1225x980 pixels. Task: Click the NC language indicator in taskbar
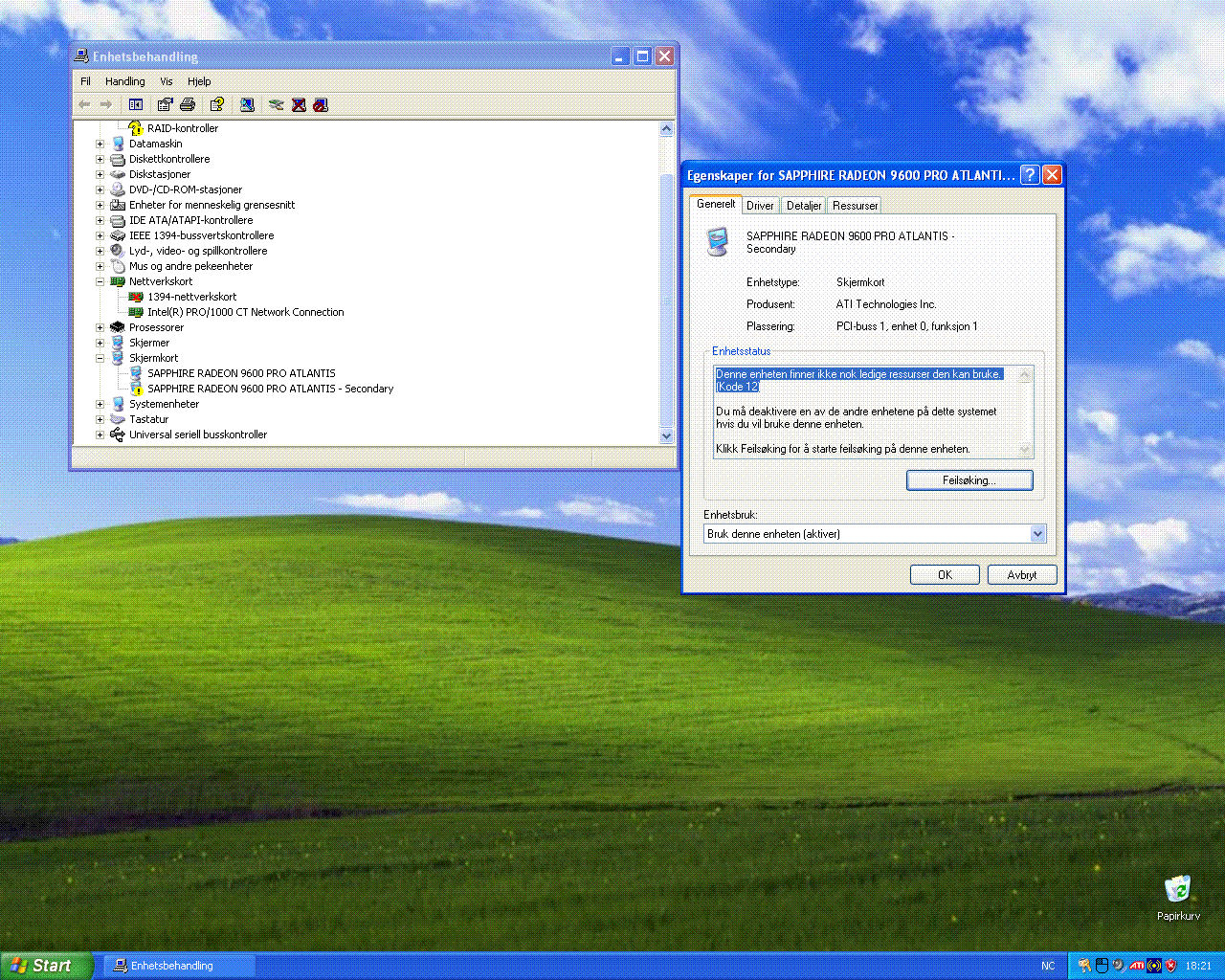(1048, 966)
